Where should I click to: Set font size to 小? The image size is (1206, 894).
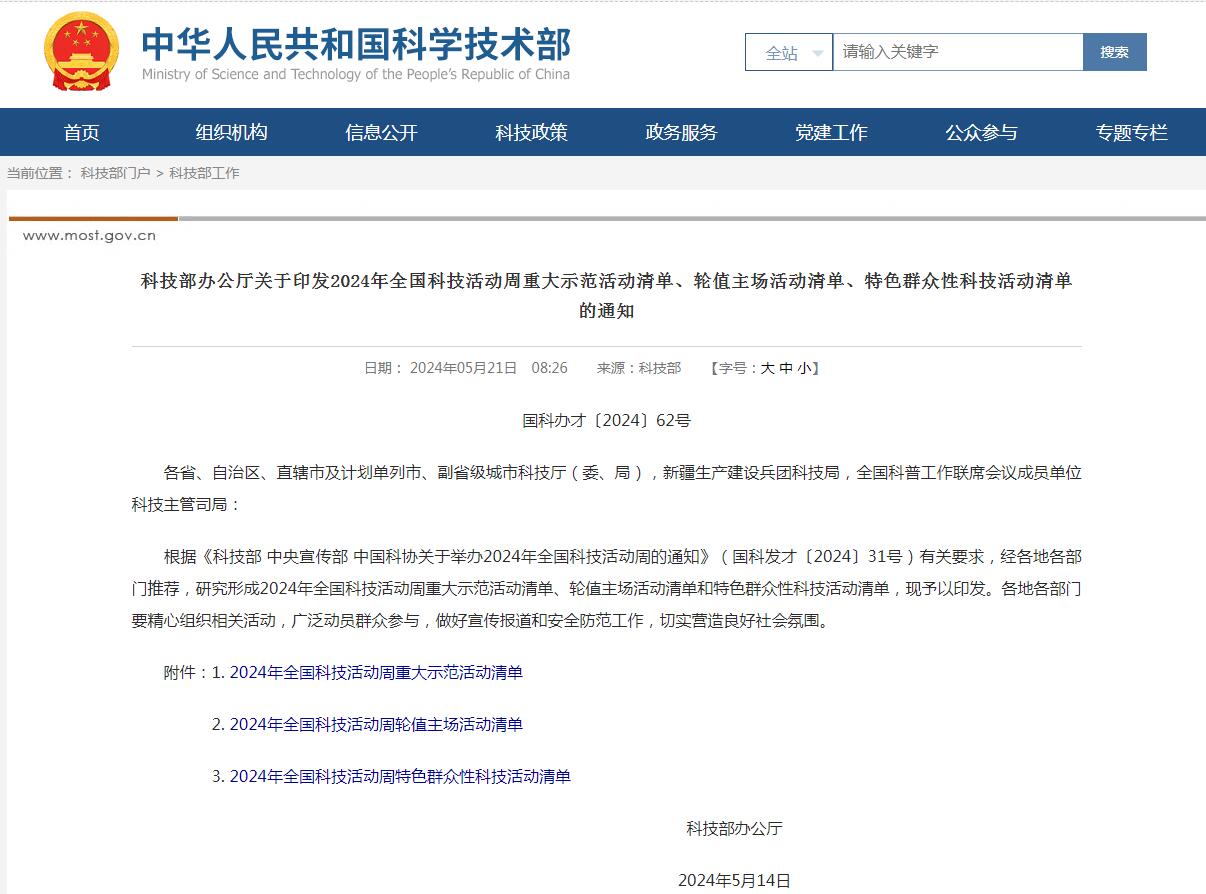tap(804, 368)
